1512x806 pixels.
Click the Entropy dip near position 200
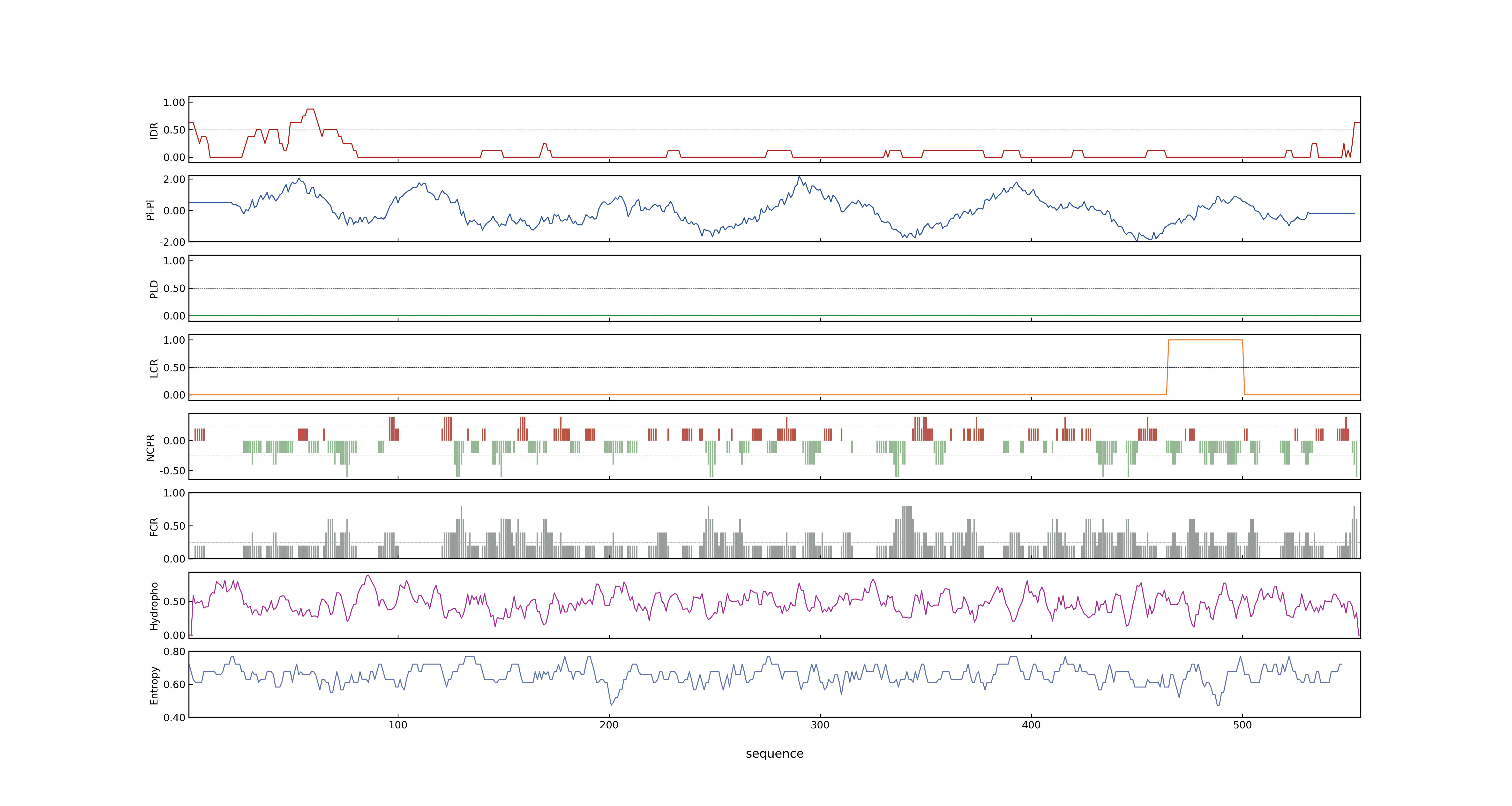pos(611,704)
